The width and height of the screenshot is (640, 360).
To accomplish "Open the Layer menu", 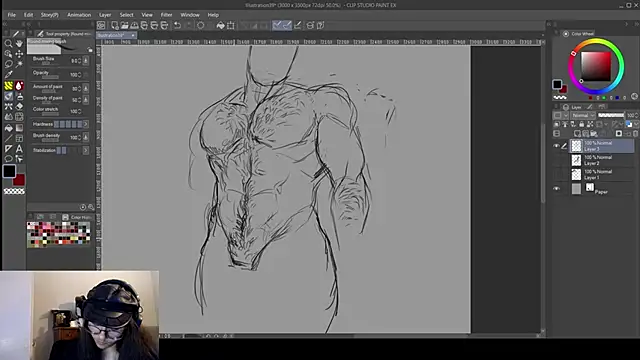I will click(x=105, y=15).
